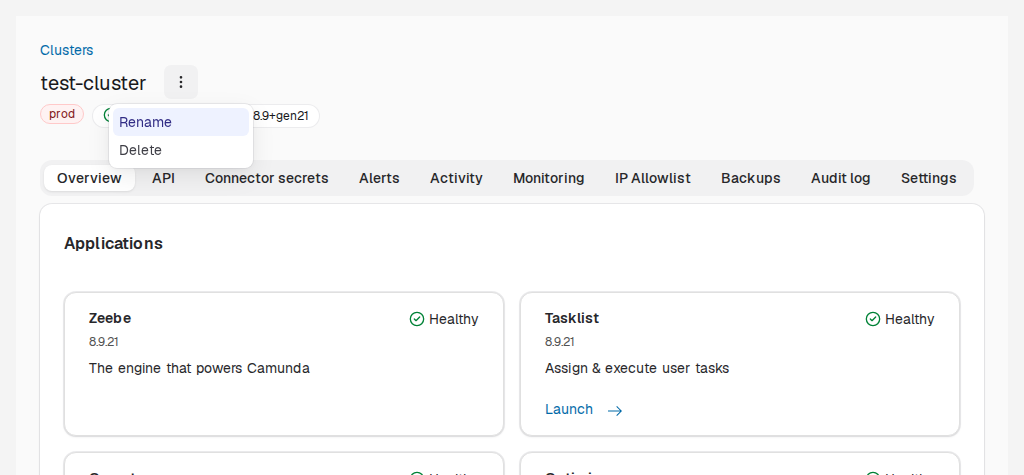Image resolution: width=1024 pixels, height=475 pixels.
Task: Open the Monitoring tab
Action: click(549, 178)
